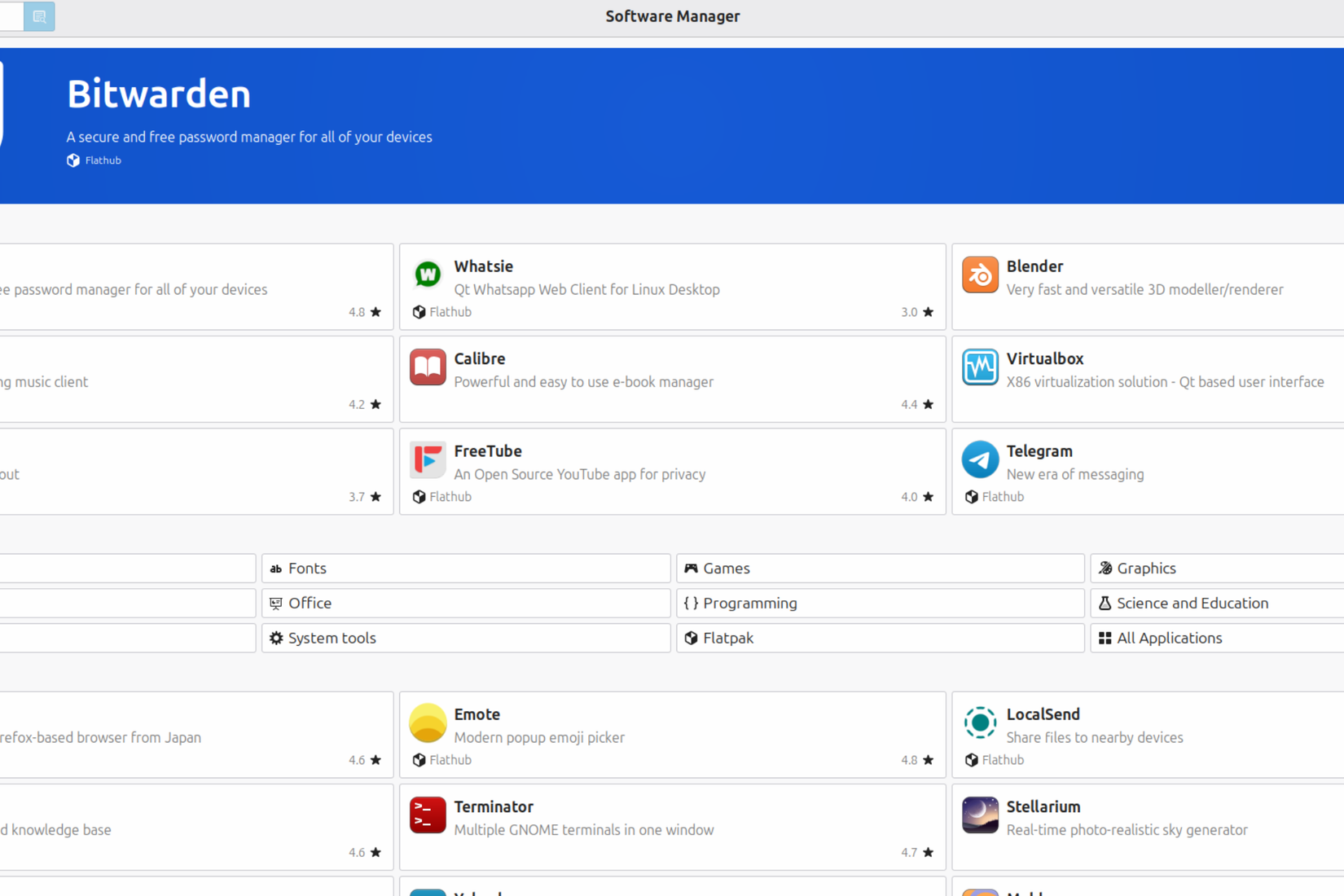Open the Fonts category
This screenshot has width=1344, height=896.
(x=466, y=569)
